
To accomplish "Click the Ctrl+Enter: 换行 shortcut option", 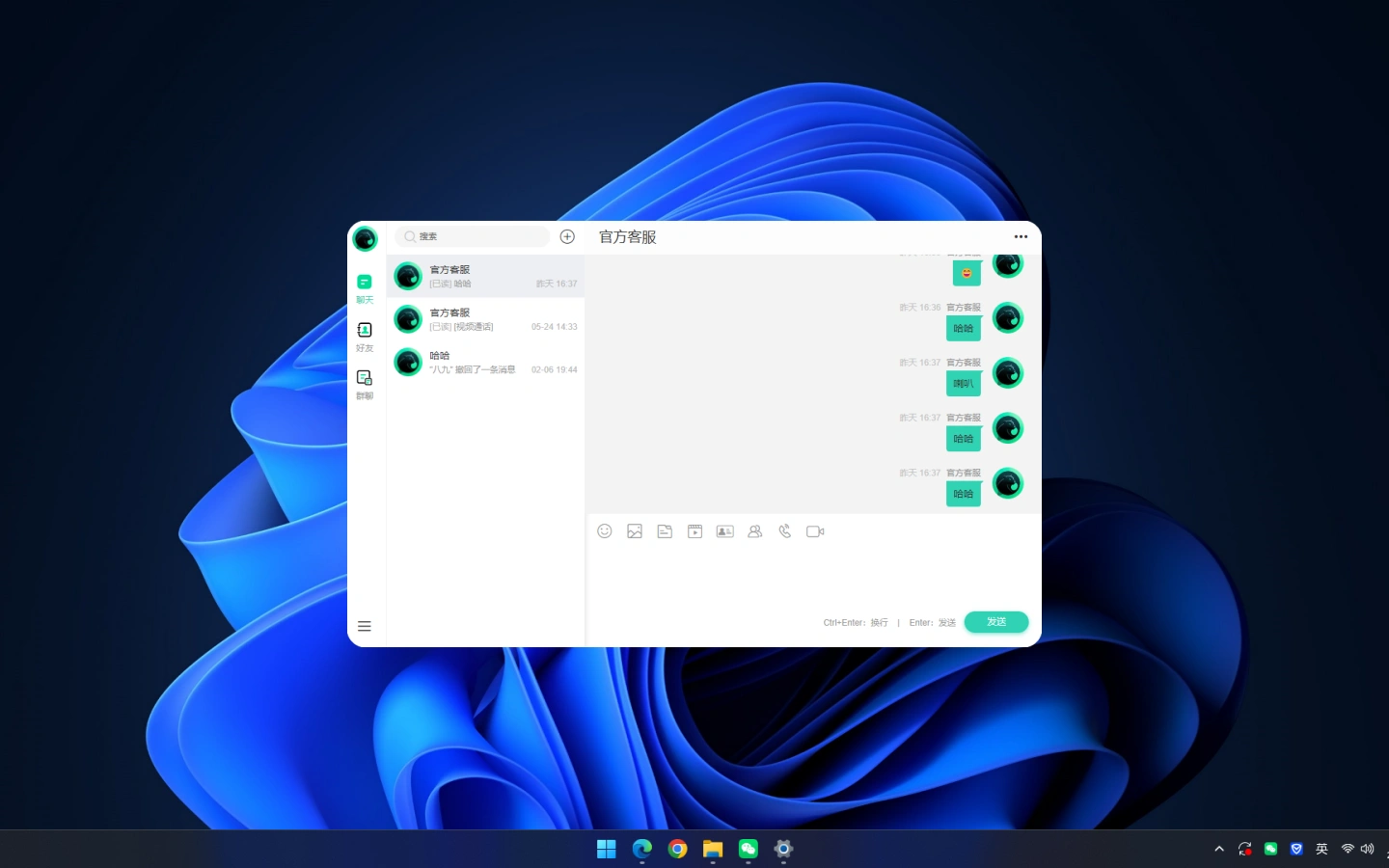I will click(x=856, y=623).
